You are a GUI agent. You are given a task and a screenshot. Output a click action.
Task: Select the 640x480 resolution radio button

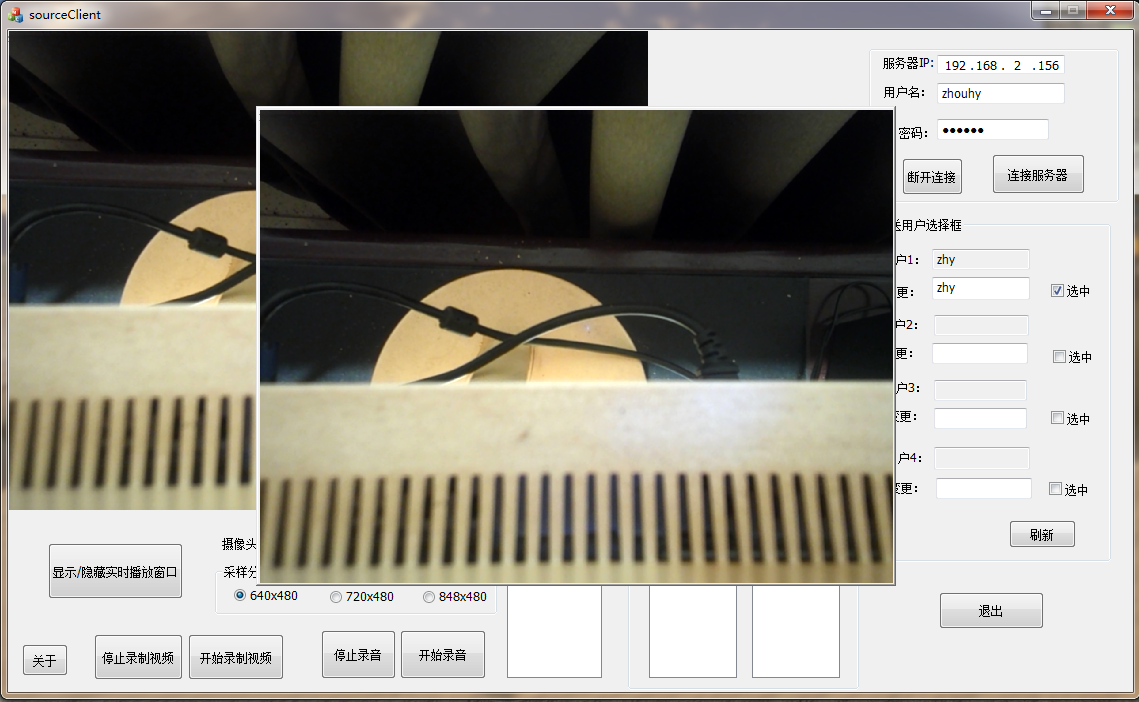(240, 596)
